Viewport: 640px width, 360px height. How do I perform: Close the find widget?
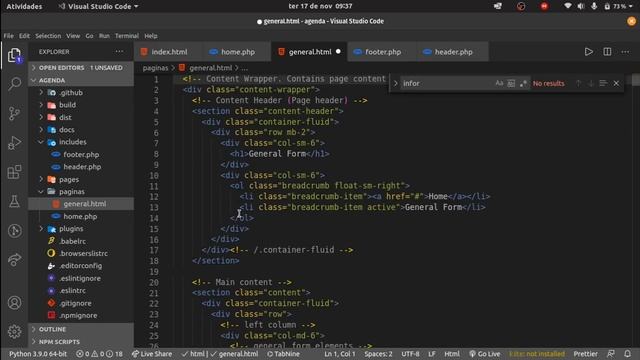(x=616, y=83)
